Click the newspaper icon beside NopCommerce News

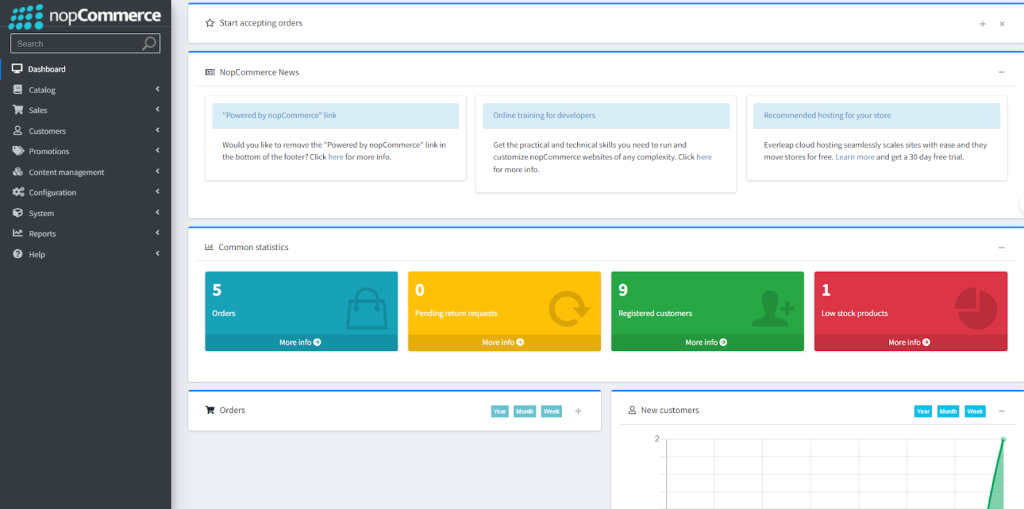pyautogui.click(x=210, y=73)
